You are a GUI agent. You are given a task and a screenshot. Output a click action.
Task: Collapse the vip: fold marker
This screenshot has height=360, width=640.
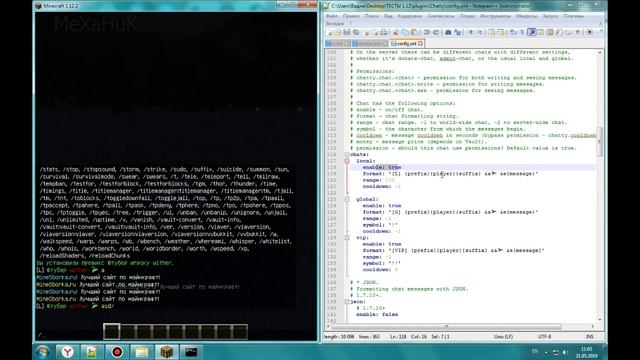347,238
